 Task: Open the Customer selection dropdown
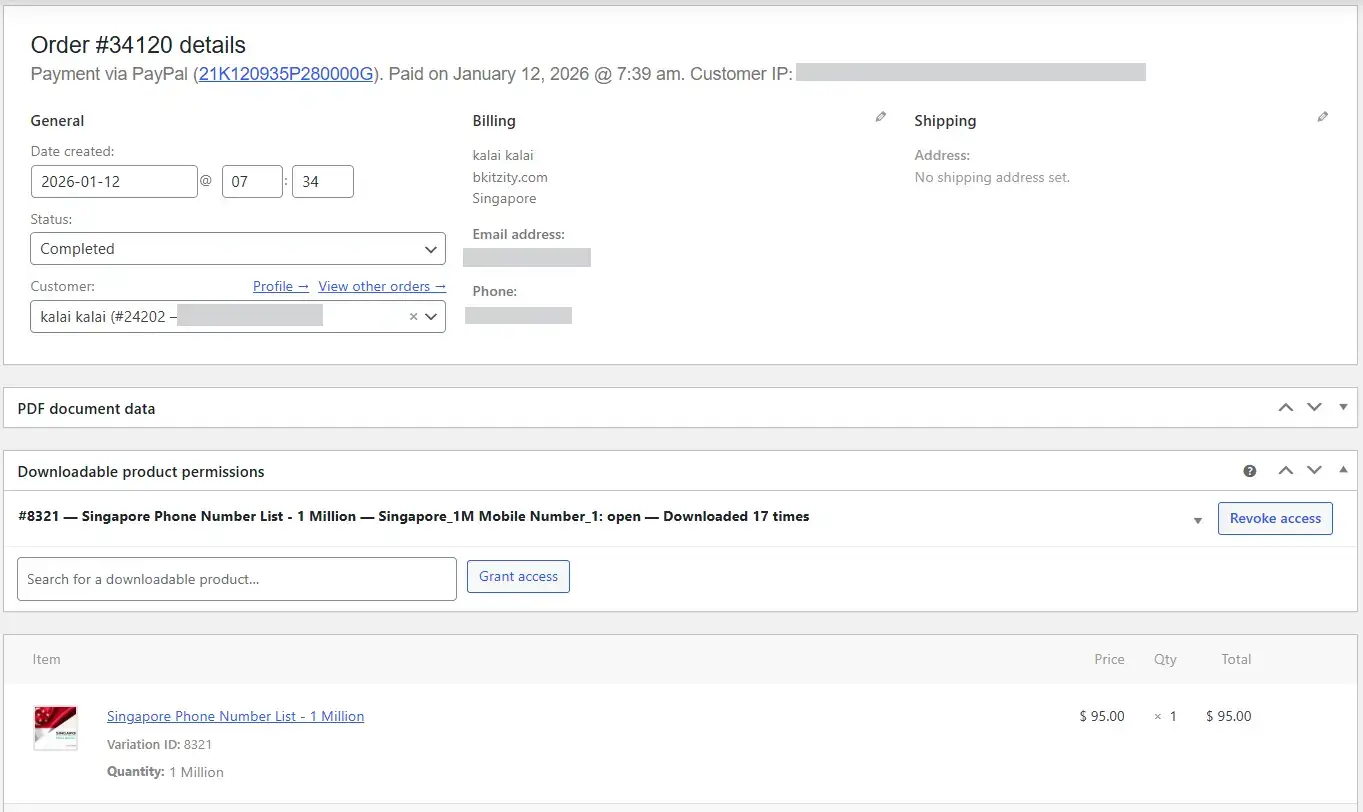[x=431, y=317]
